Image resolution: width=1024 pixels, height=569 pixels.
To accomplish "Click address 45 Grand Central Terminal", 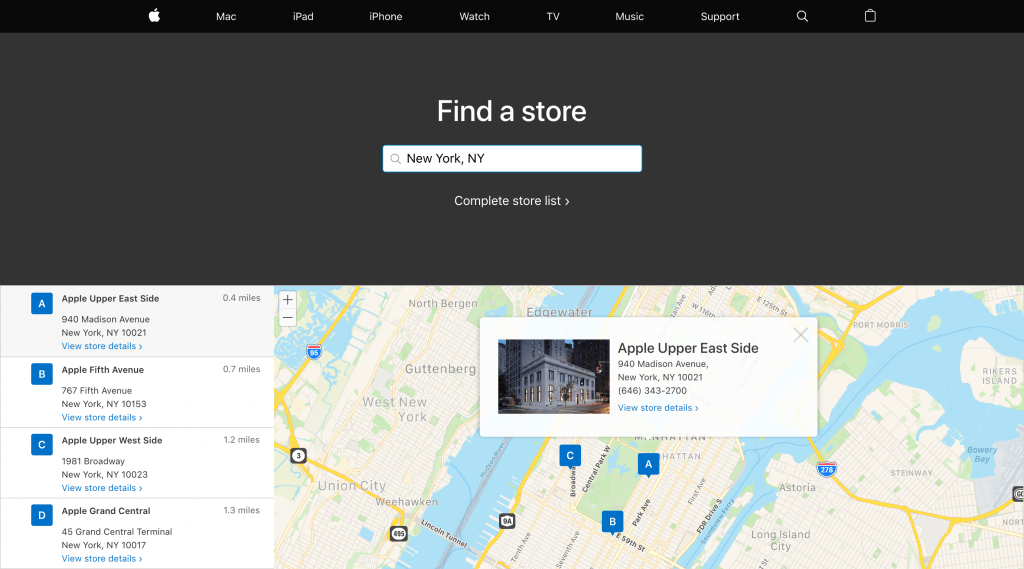I will [117, 532].
